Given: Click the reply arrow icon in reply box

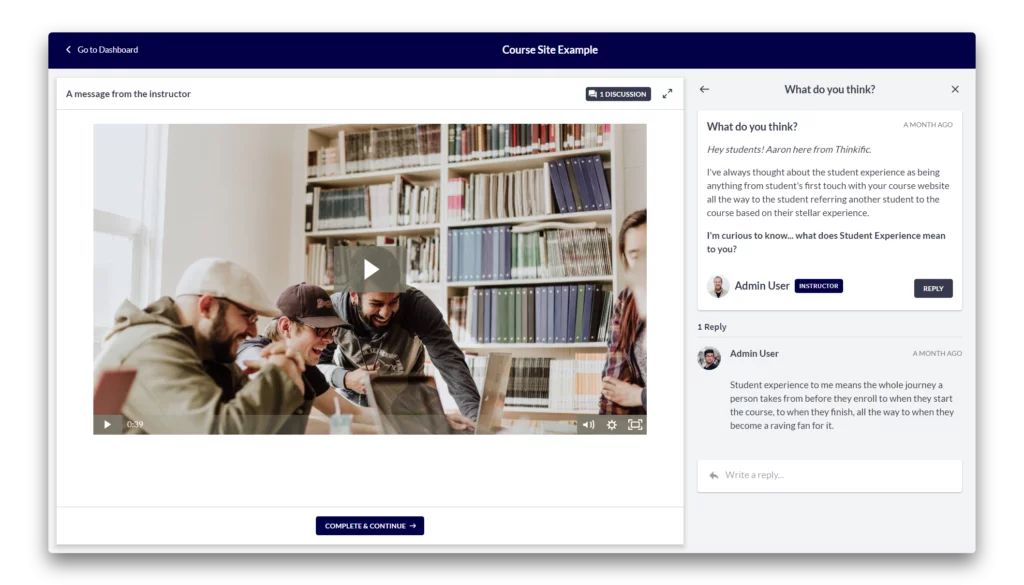Looking at the screenshot, I should 714,475.
